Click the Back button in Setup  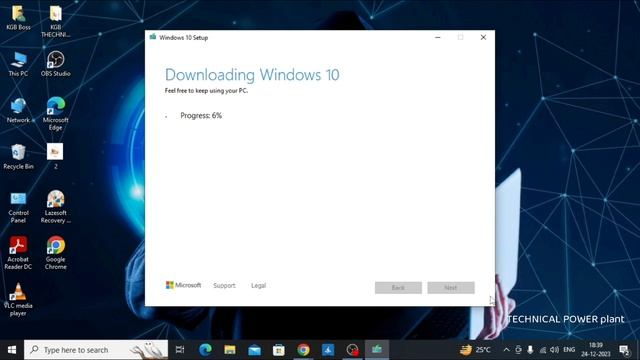point(398,288)
